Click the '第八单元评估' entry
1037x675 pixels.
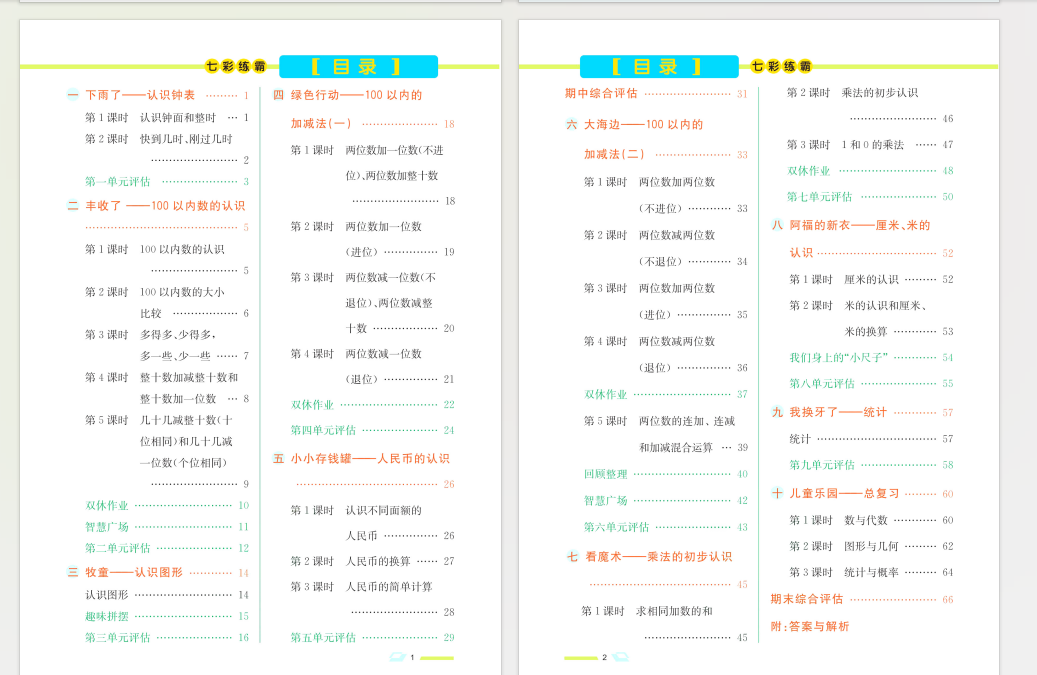(x=822, y=383)
